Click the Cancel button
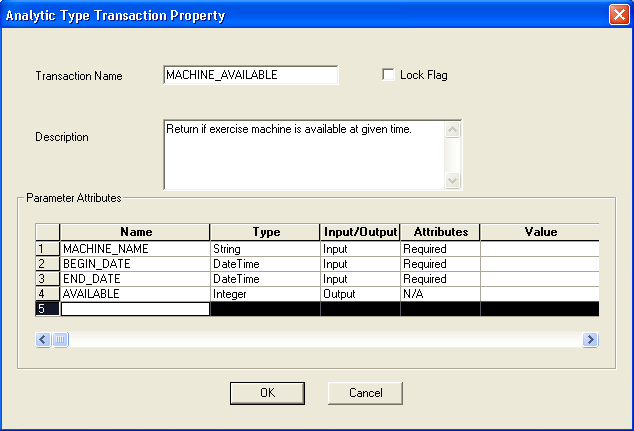Screen dimensions: 634x431 [366, 393]
